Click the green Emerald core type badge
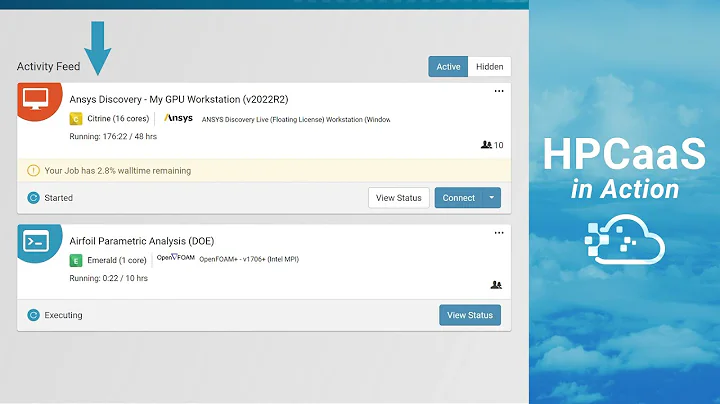The width and height of the screenshot is (720, 404). [x=76, y=260]
